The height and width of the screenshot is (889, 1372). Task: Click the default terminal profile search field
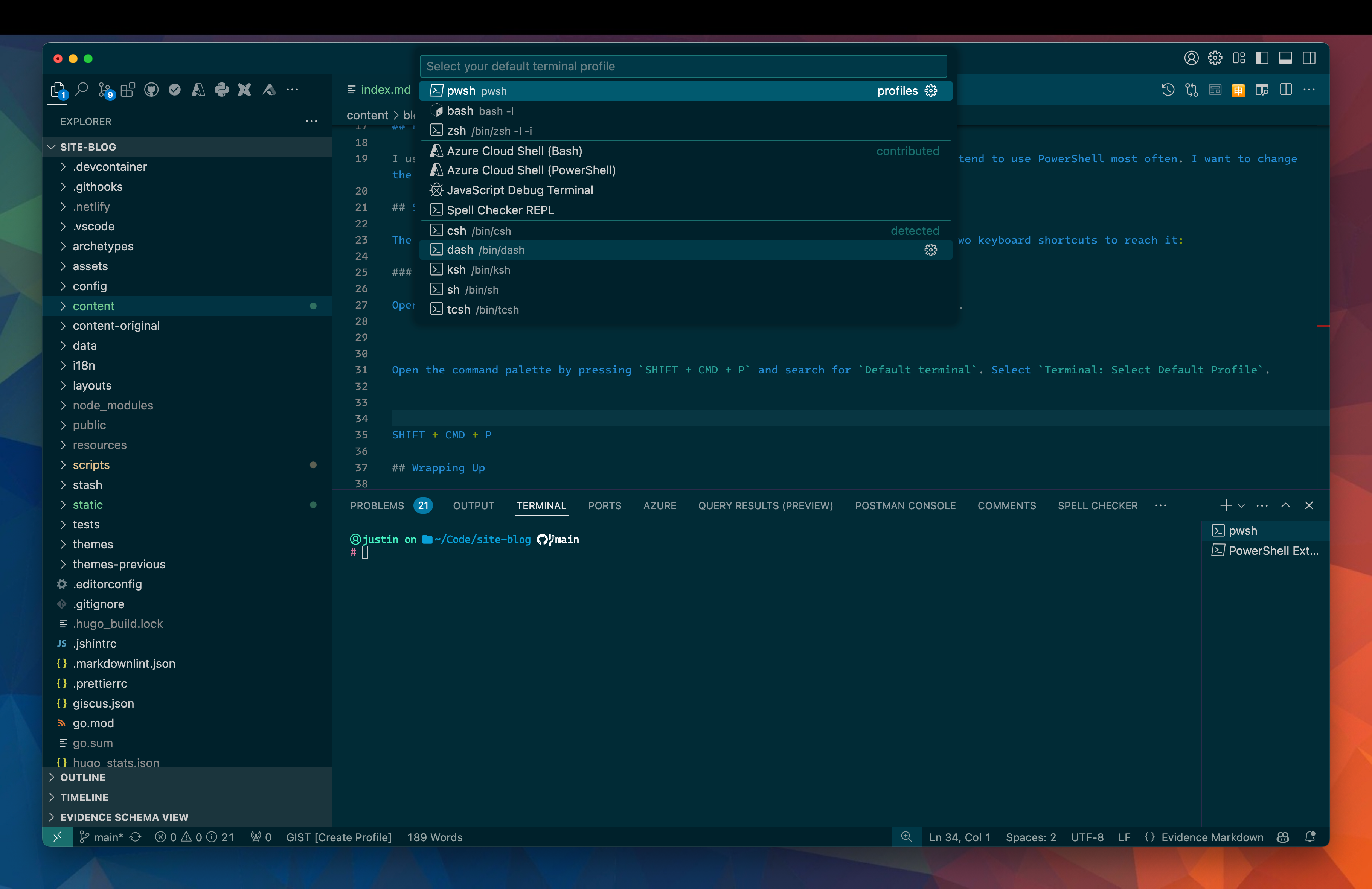point(683,66)
